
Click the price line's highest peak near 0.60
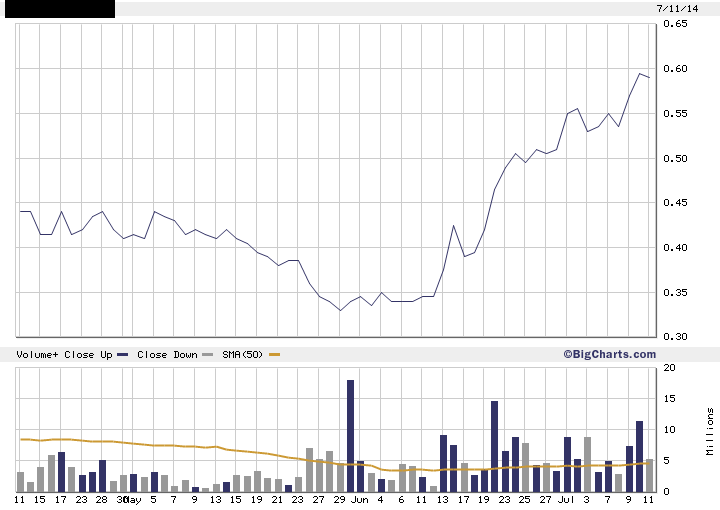coord(640,74)
